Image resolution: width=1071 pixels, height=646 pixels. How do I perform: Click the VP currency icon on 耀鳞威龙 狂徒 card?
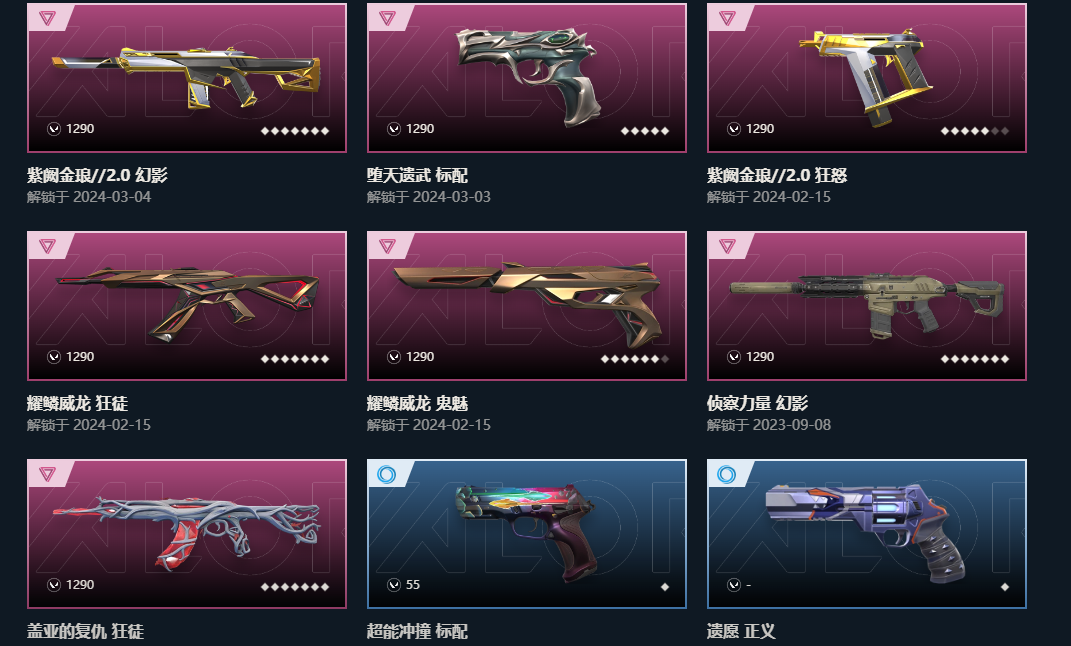click(54, 356)
